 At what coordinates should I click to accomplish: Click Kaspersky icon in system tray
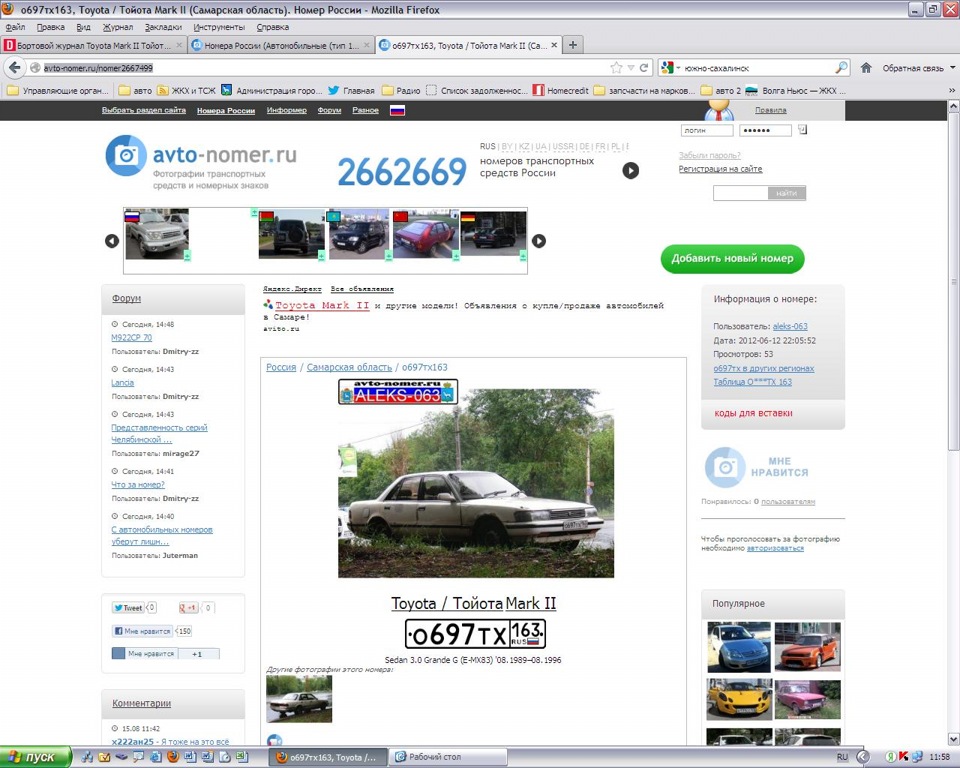click(904, 757)
